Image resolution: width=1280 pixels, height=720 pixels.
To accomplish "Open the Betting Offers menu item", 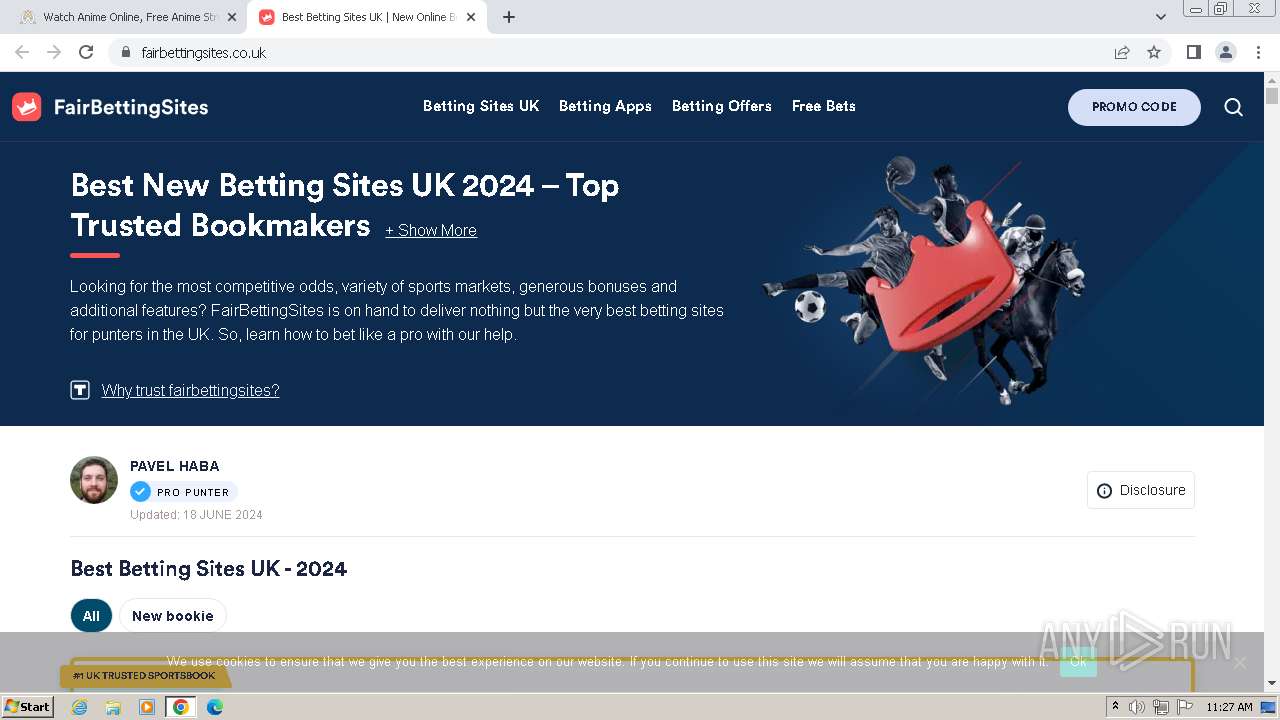I will point(722,106).
